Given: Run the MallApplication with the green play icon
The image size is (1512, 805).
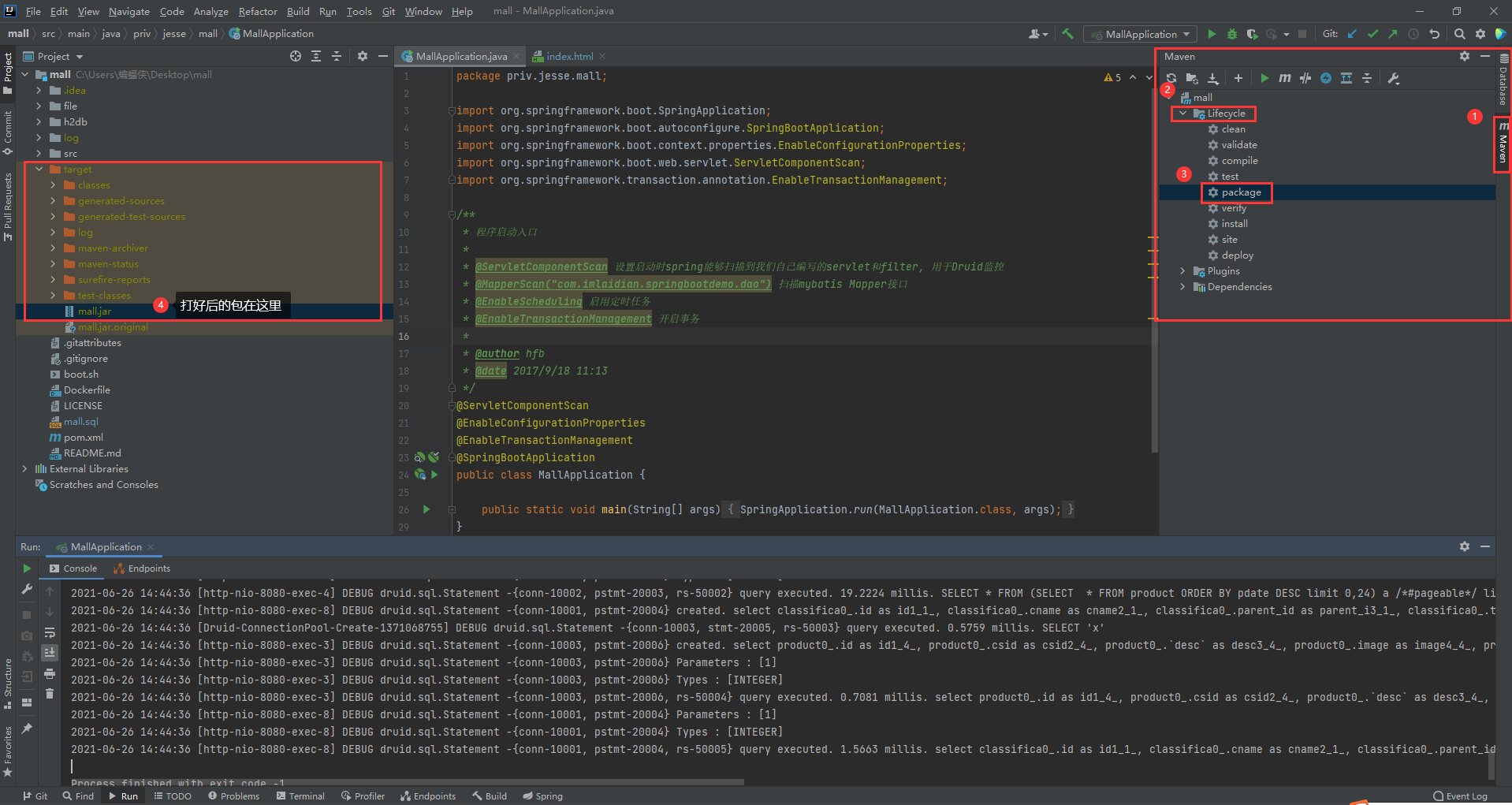Looking at the screenshot, I should pos(1212,34).
